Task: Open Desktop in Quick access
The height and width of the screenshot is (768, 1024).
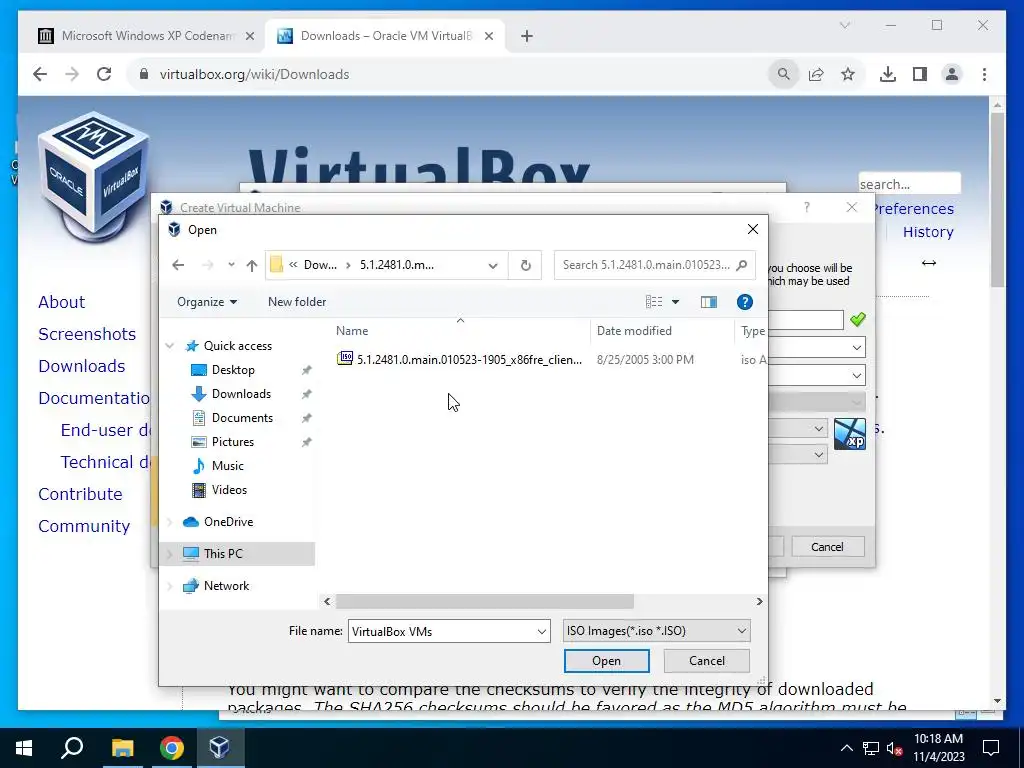Action: tap(233, 370)
